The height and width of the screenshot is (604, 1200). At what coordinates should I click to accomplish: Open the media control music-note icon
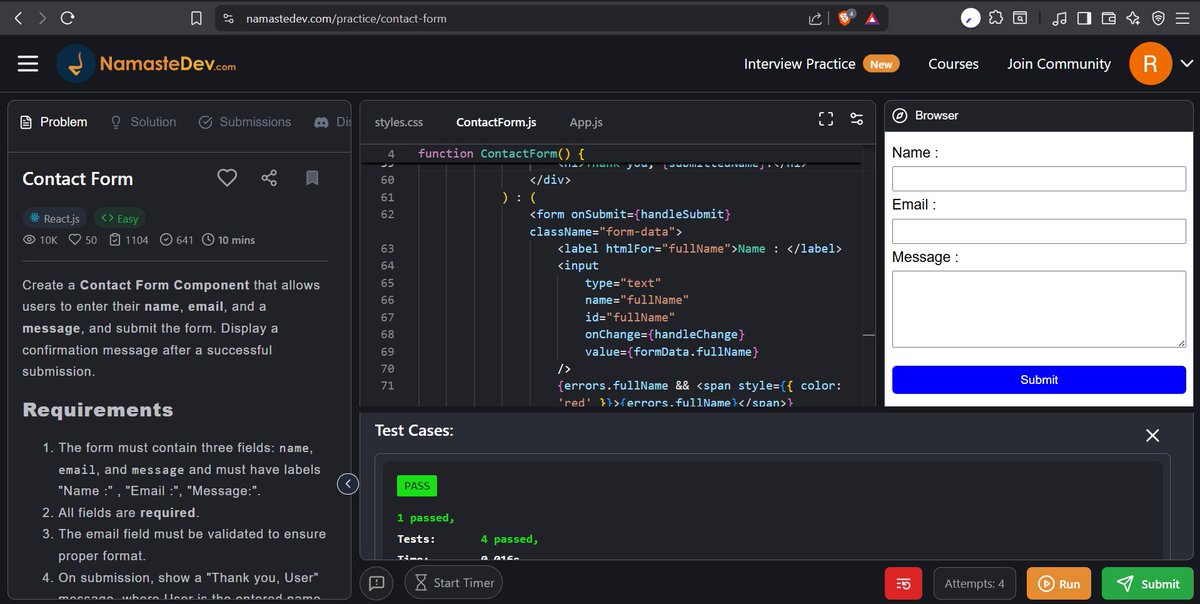click(x=1059, y=18)
